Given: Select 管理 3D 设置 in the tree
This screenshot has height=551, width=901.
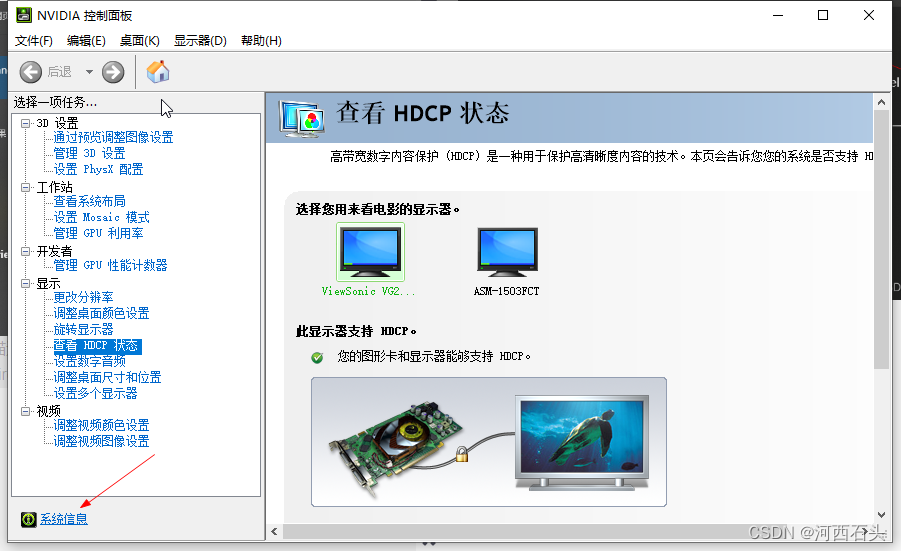Looking at the screenshot, I should point(89,154).
